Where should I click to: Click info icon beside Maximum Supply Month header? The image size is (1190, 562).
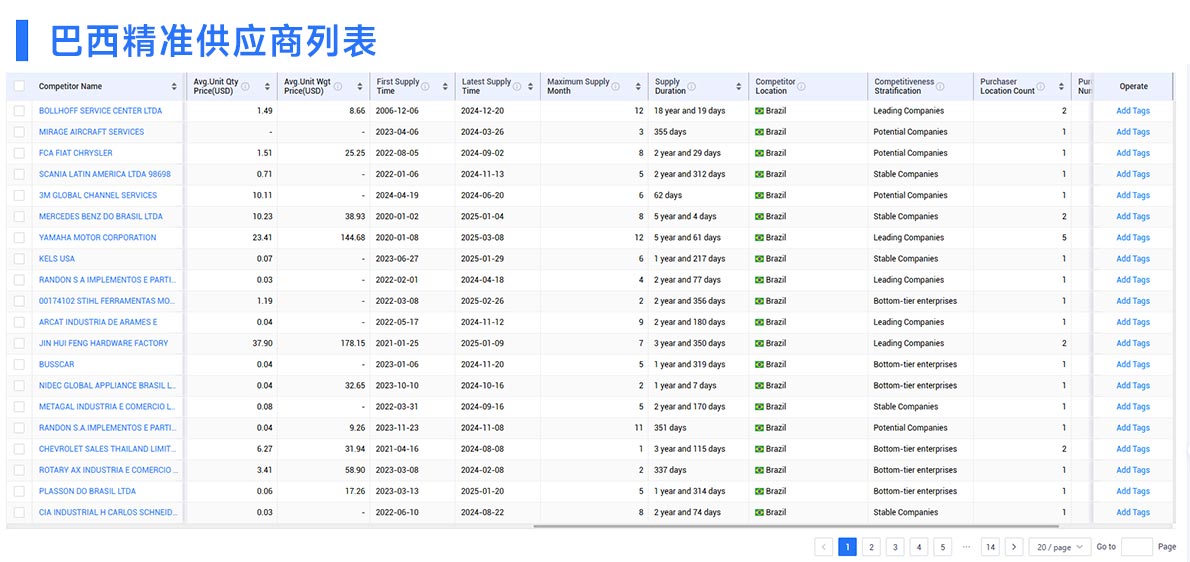[615, 86]
